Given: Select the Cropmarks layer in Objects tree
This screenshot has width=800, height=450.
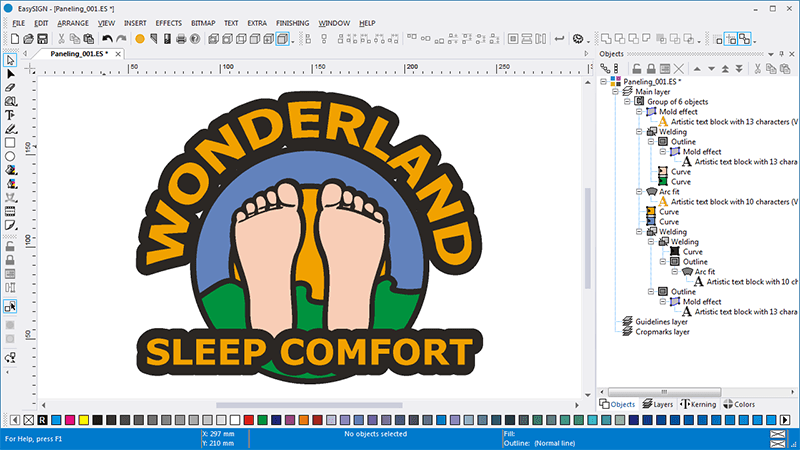Looking at the screenshot, I should (661, 332).
